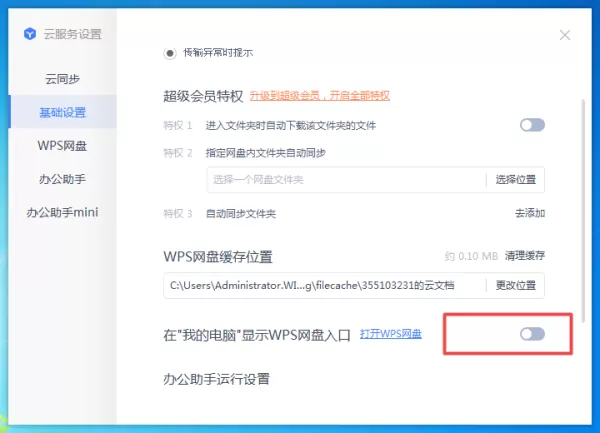Screen dimensions: 600x433
Task: Click the WPS网盘缓存位置 heading
Action: pyautogui.click(x=218, y=257)
